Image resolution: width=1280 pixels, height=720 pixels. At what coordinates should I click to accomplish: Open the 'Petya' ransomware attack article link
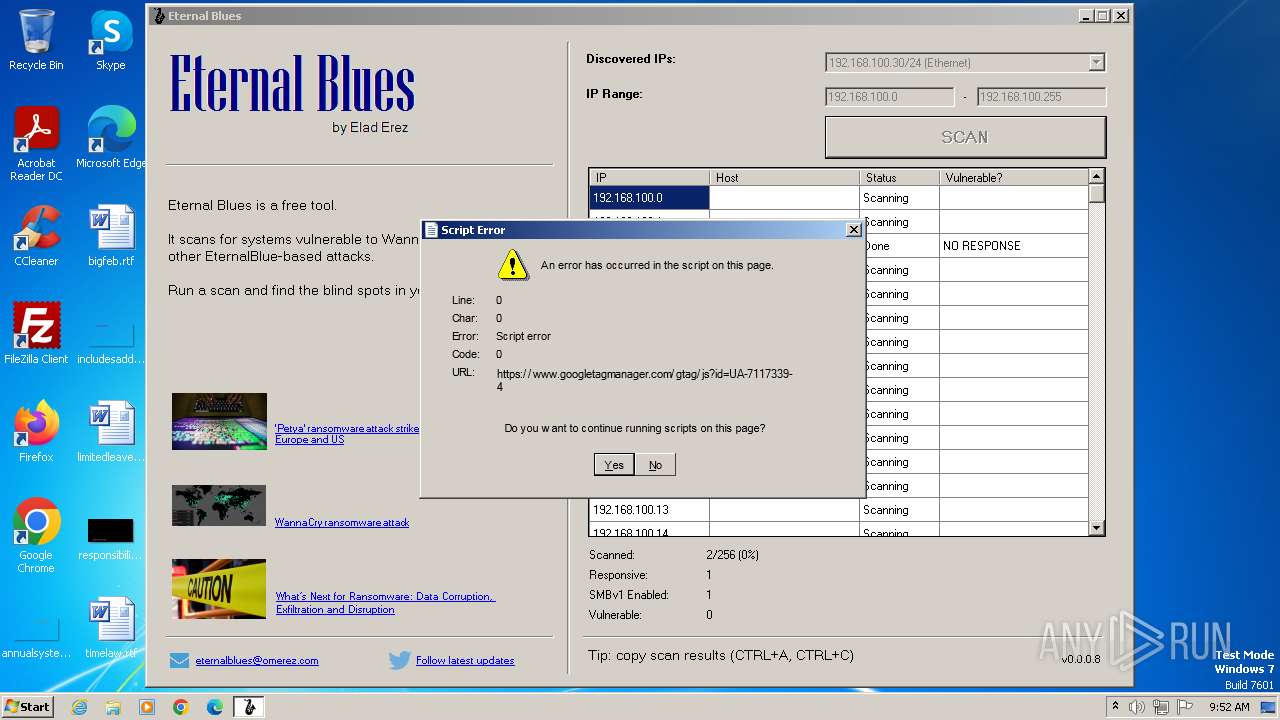point(347,434)
